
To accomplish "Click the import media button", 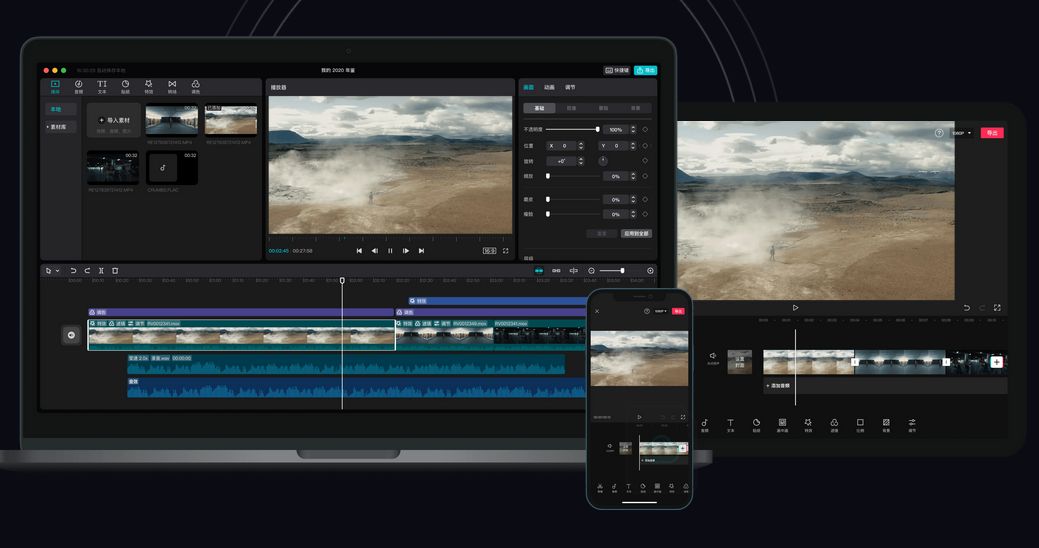I will coord(114,120).
